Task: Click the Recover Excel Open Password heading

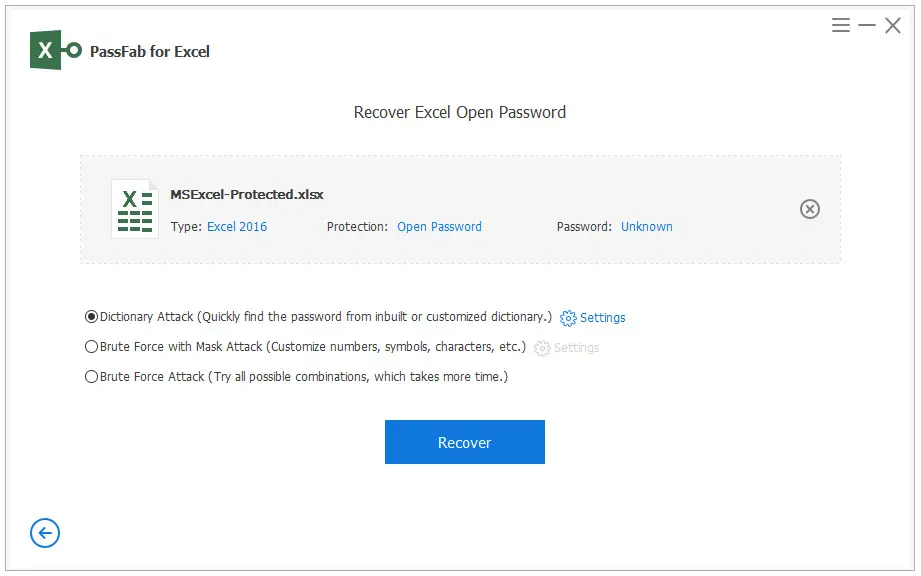Action: (x=460, y=112)
